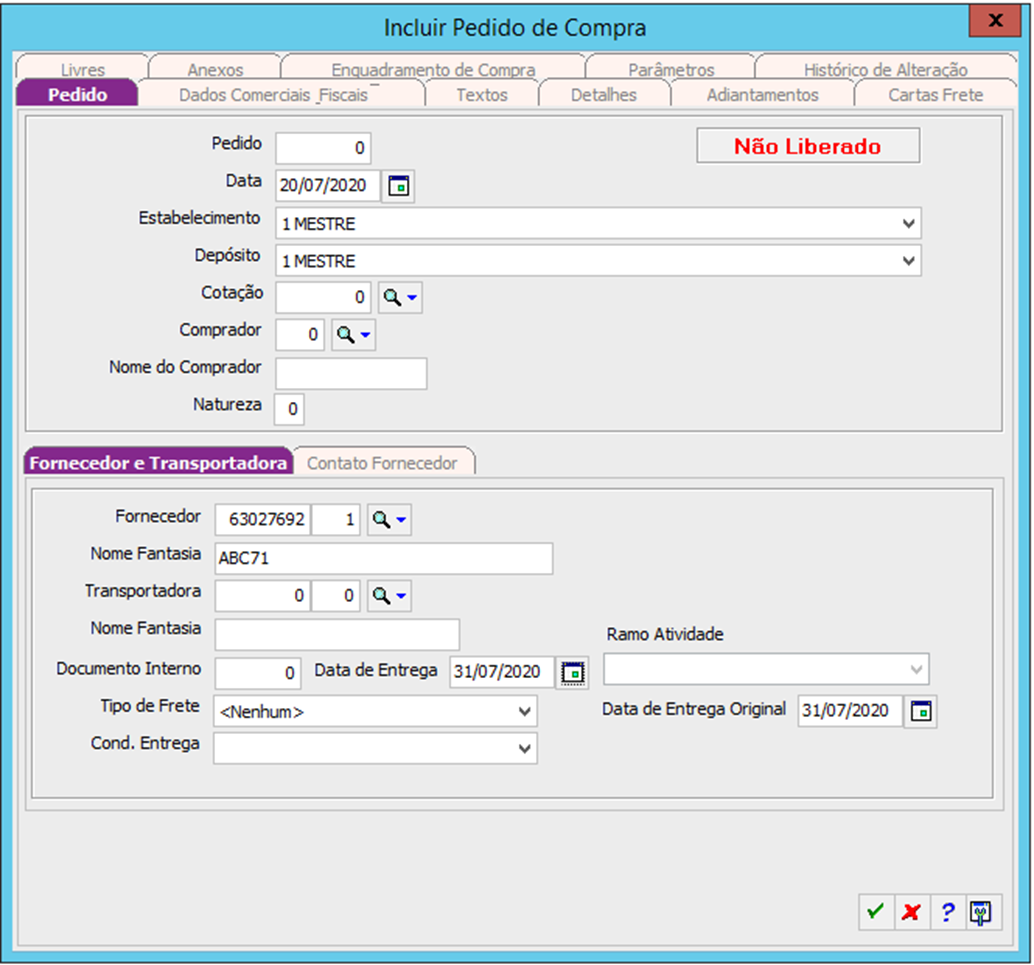
Task: Open calendar picker next to Data field
Action: click(x=398, y=185)
